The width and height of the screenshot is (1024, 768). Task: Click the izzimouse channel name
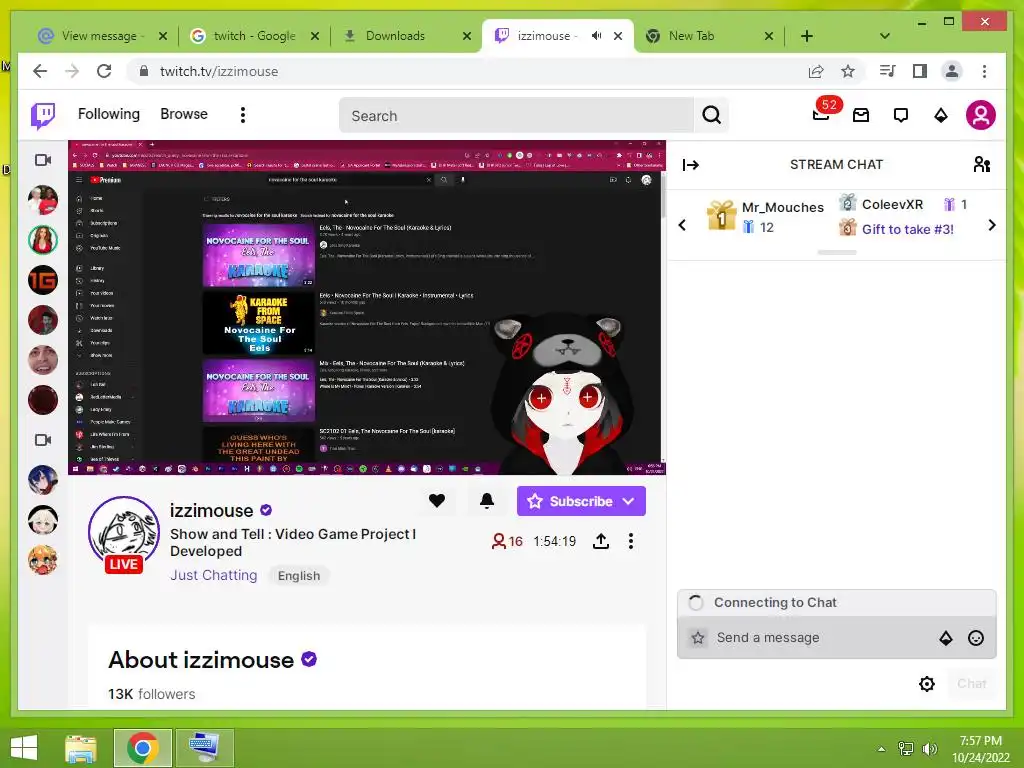pos(211,510)
